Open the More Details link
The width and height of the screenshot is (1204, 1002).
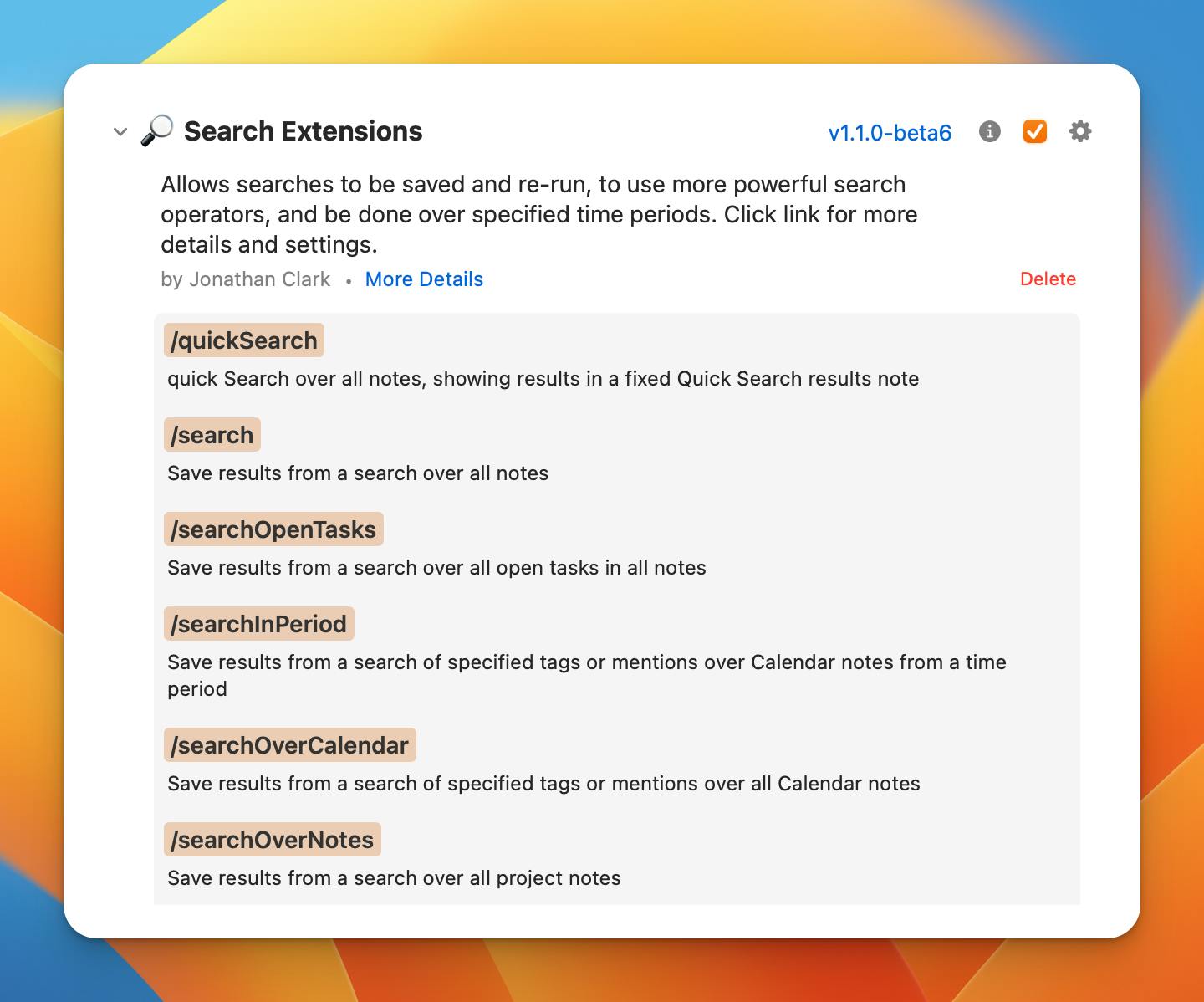pyautogui.click(x=424, y=279)
